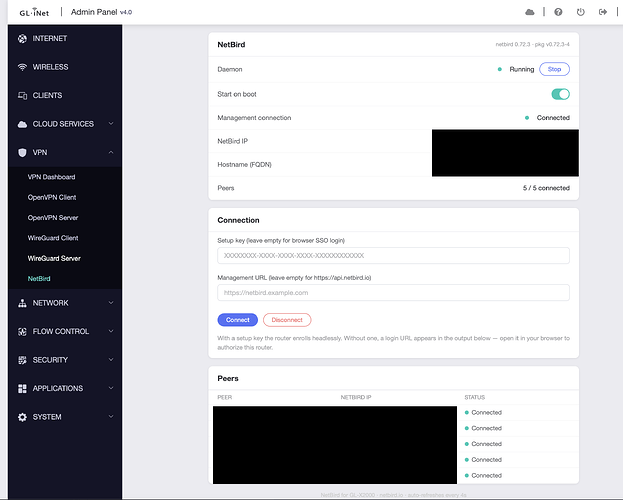Click the netbird version text in header
The image size is (623, 500).
point(532,44)
